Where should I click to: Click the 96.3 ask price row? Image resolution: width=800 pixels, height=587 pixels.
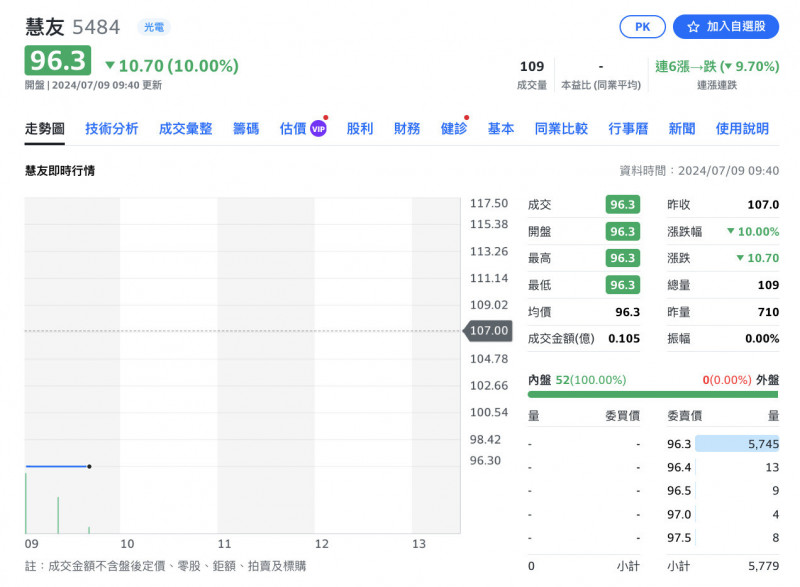(x=723, y=444)
